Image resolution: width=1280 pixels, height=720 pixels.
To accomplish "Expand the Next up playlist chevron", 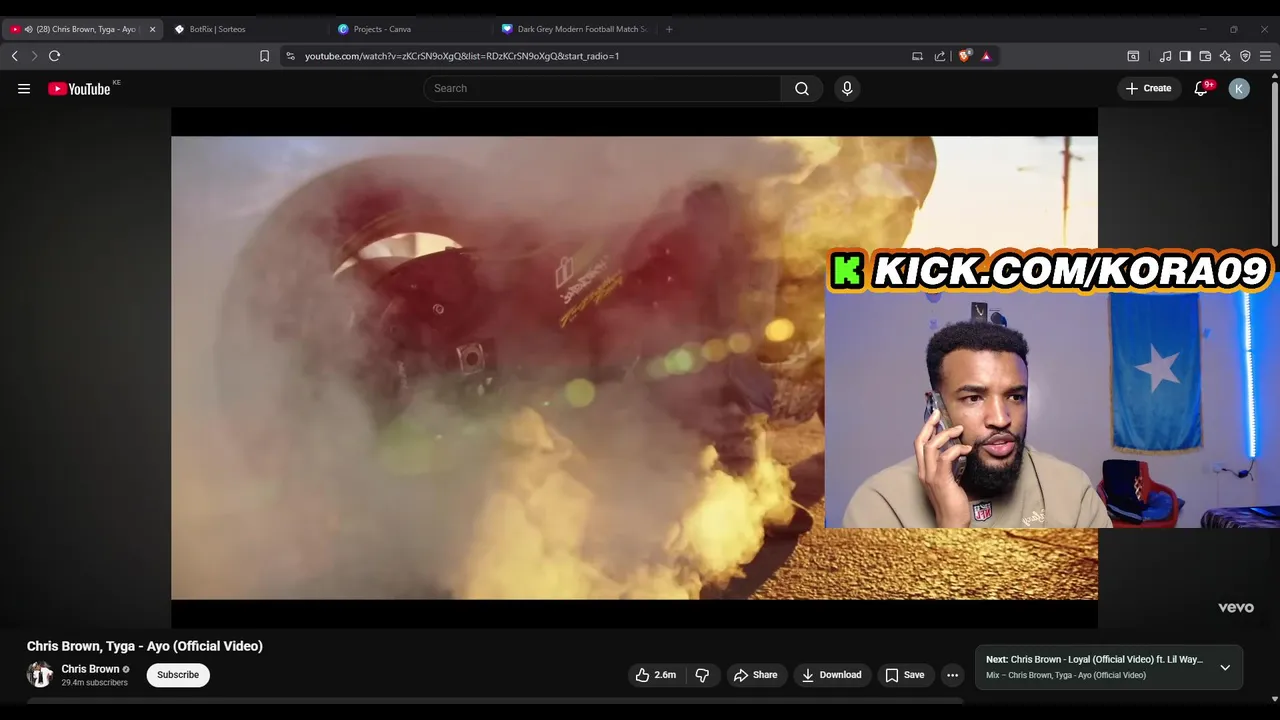I will (x=1225, y=667).
